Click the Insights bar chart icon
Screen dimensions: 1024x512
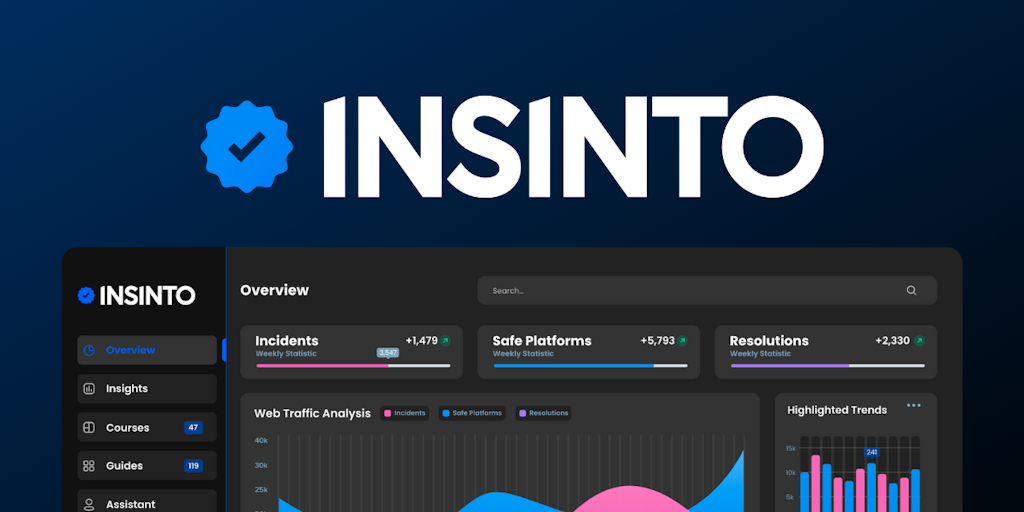pos(89,389)
